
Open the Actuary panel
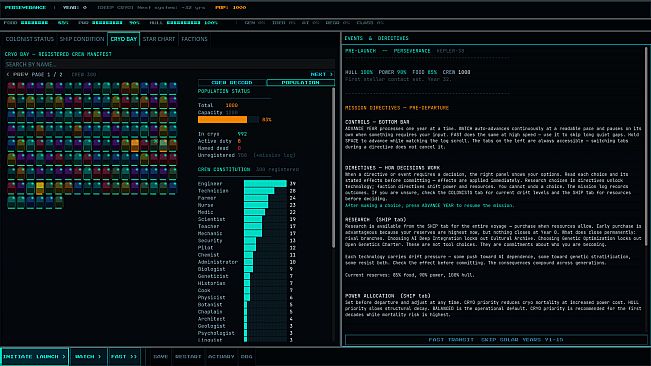[x=221, y=356]
